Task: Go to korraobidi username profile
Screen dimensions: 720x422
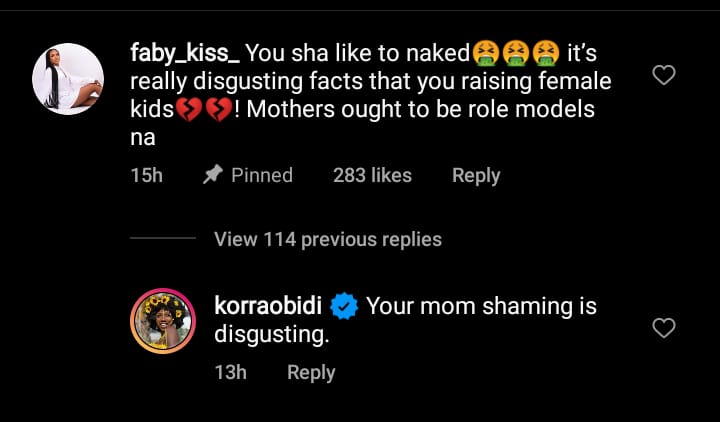Action: click(x=270, y=305)
